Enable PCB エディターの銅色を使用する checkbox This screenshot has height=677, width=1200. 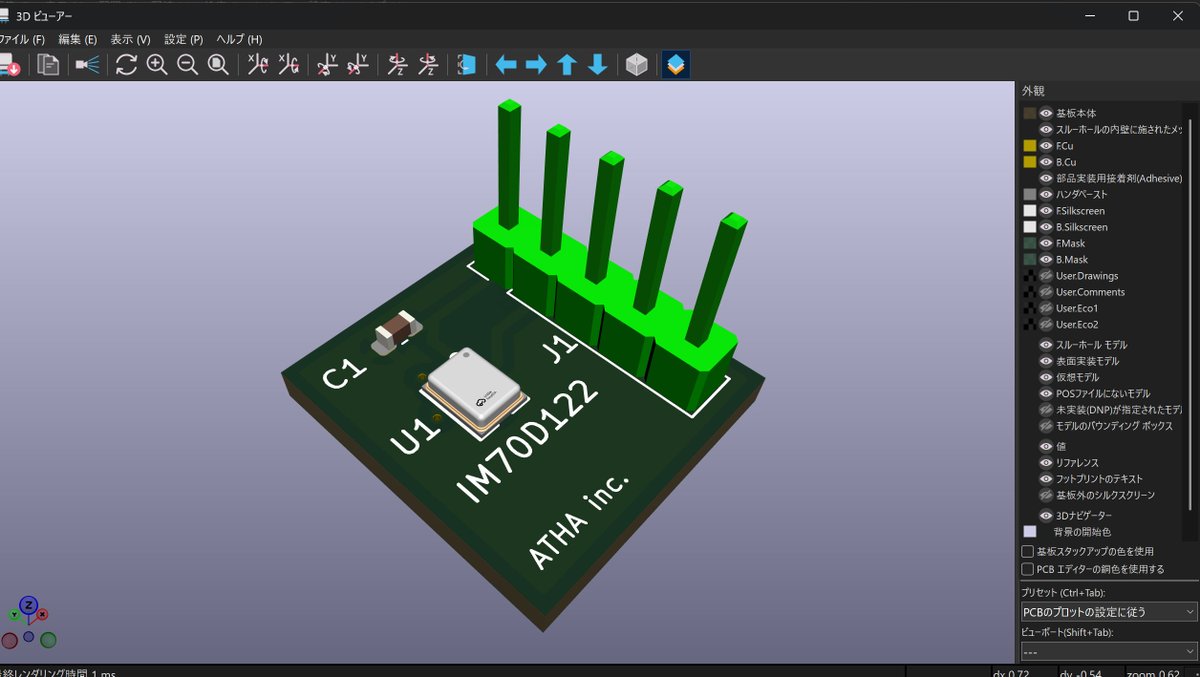click(x=1027, y=569)
